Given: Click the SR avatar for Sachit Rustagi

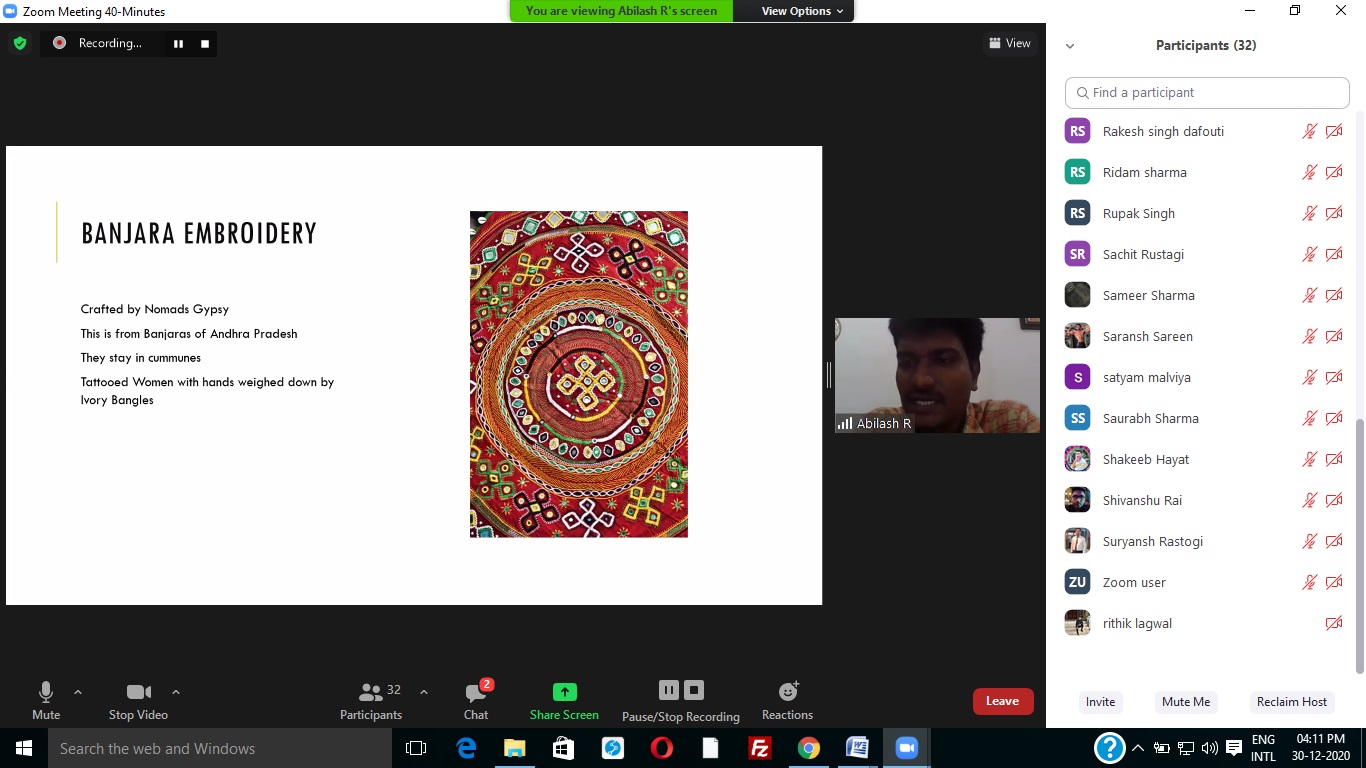Looking at the screenshot, I should click(1077, 254).
